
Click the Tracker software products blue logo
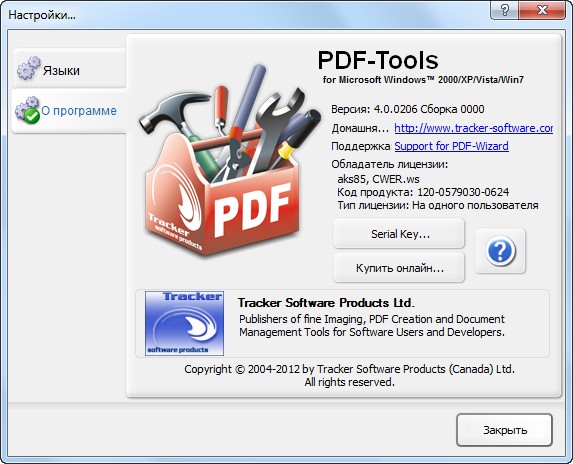(184, 323)
